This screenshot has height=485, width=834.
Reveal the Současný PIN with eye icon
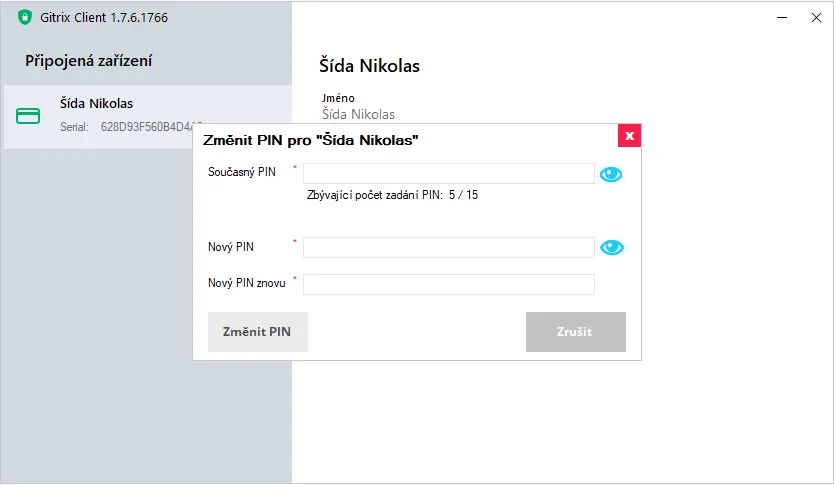tap(611, 174)
